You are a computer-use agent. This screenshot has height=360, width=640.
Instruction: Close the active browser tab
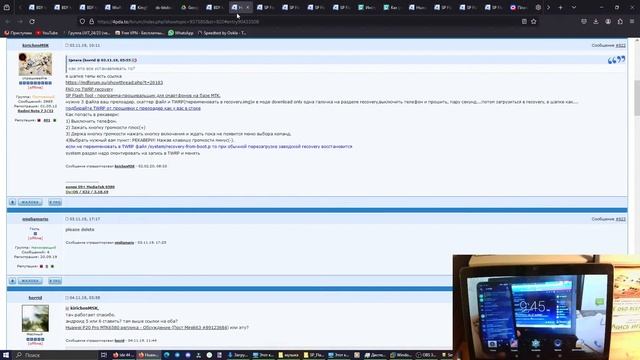pyautogui.click(x=247, y=7)
